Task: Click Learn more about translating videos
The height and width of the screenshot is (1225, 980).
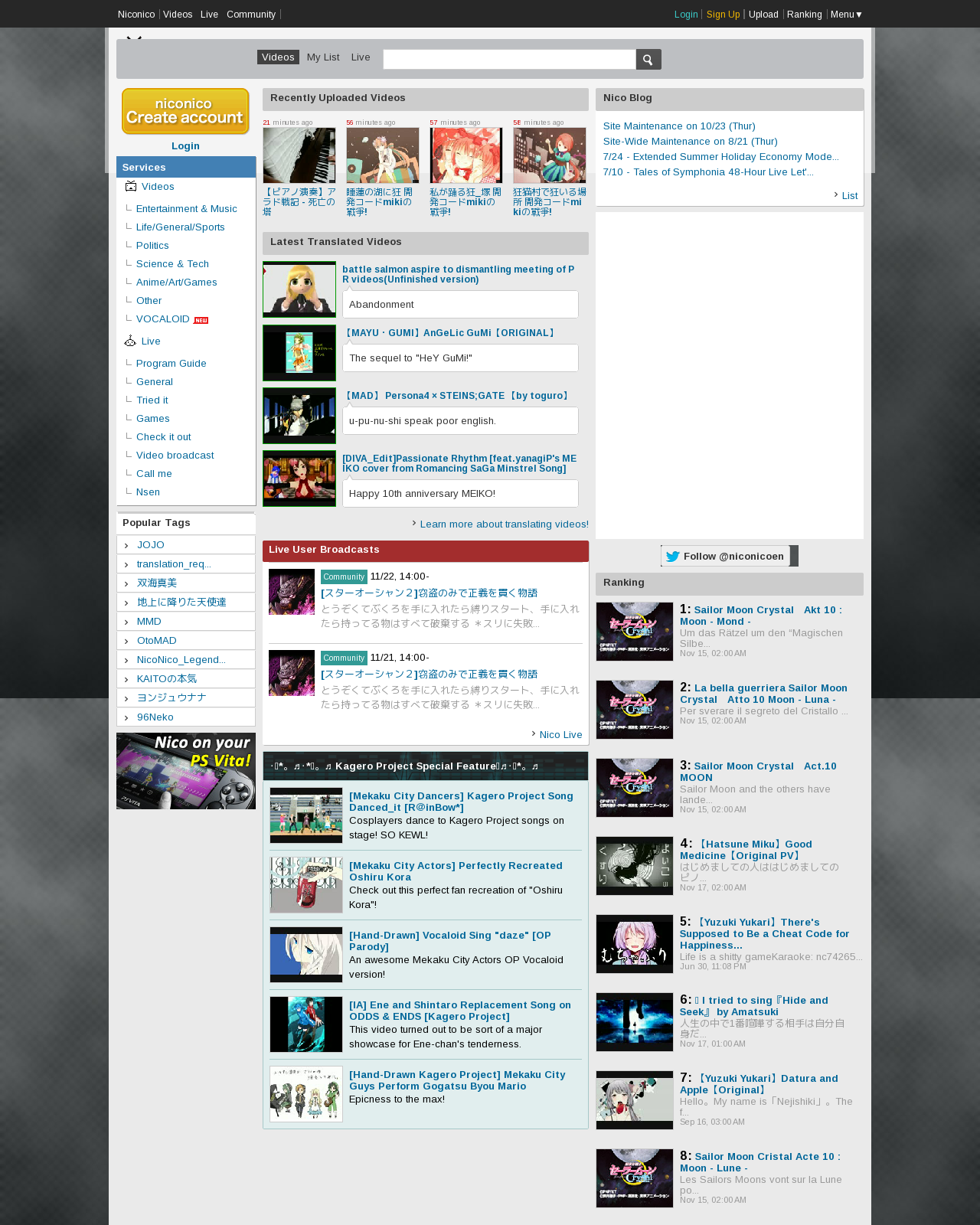Action: coord(505,524)
